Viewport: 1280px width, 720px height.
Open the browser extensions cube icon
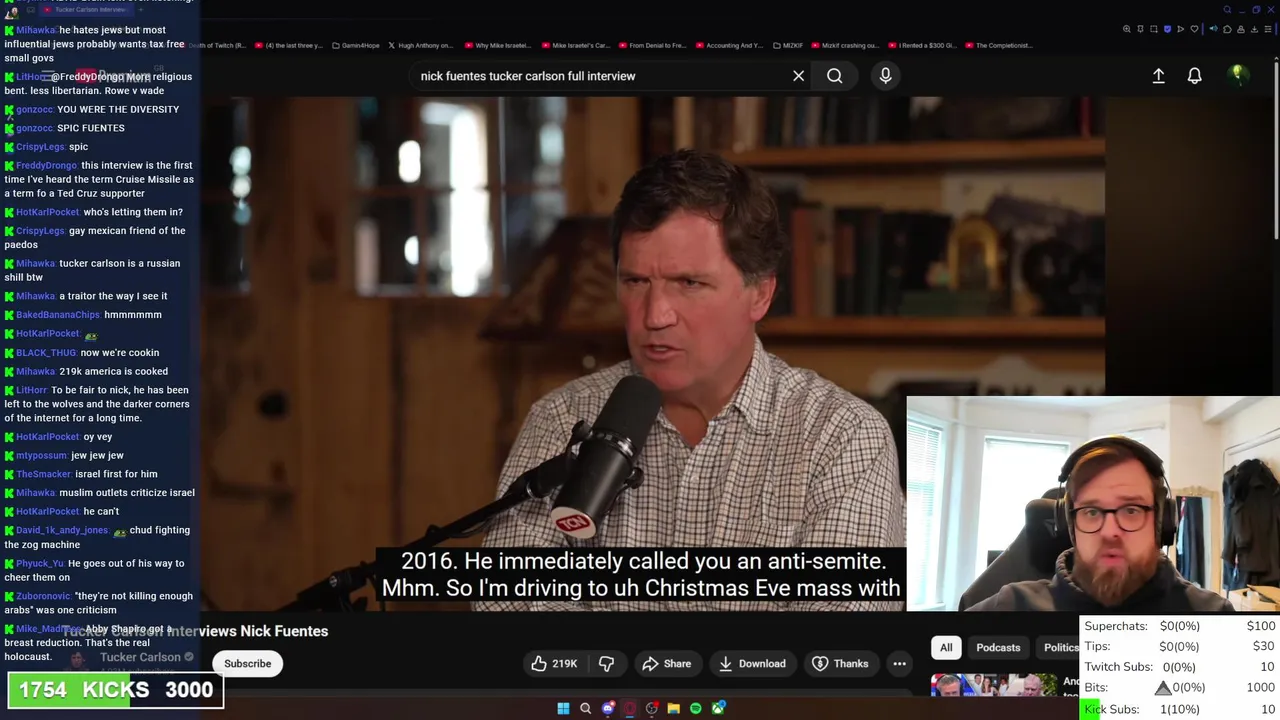pos(1227,29)
